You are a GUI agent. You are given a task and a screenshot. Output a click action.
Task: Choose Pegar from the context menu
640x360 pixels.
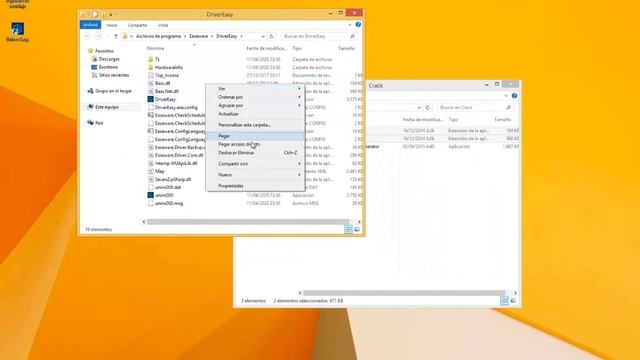tap(256, 136)
